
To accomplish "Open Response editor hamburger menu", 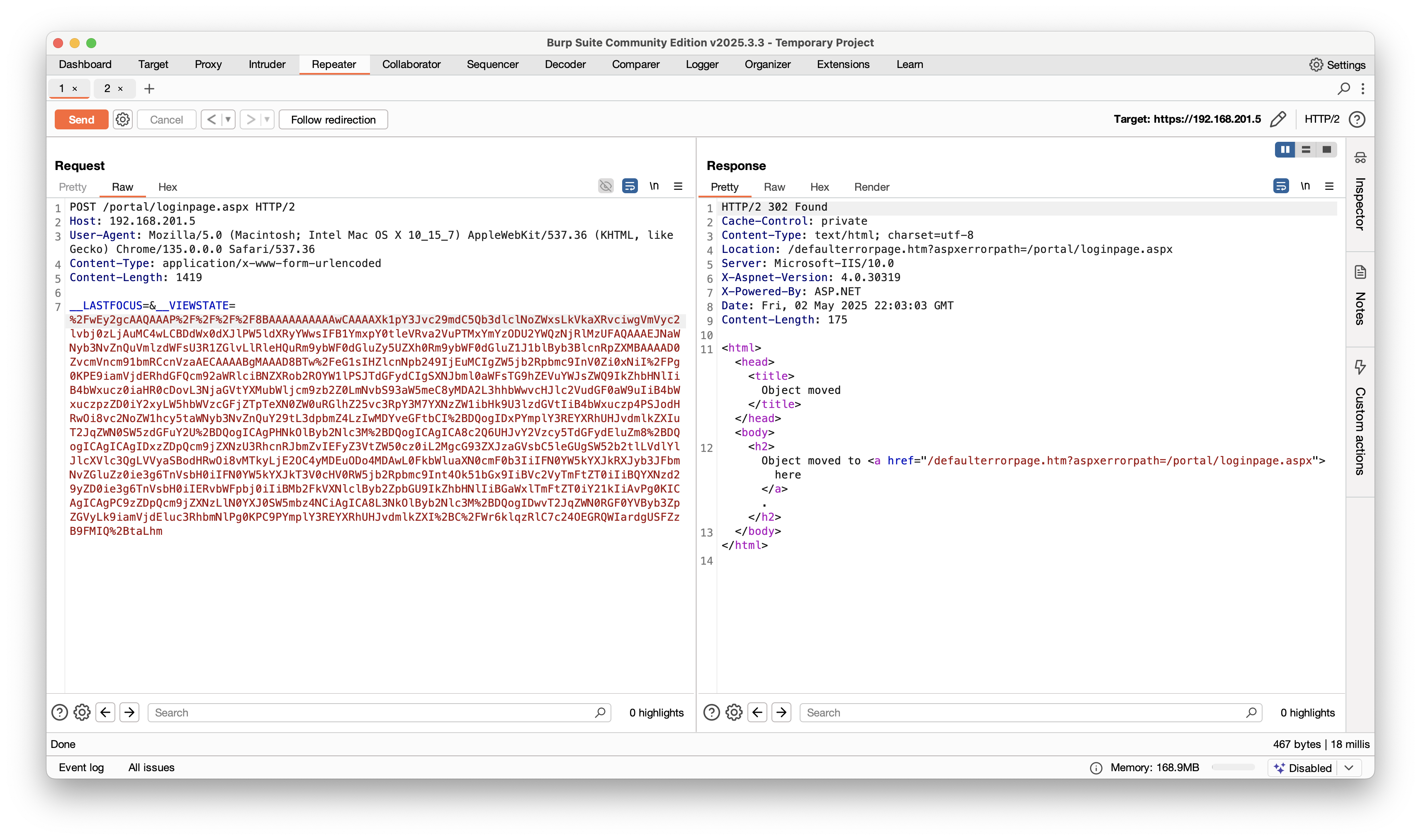I will click(1329, 186).
